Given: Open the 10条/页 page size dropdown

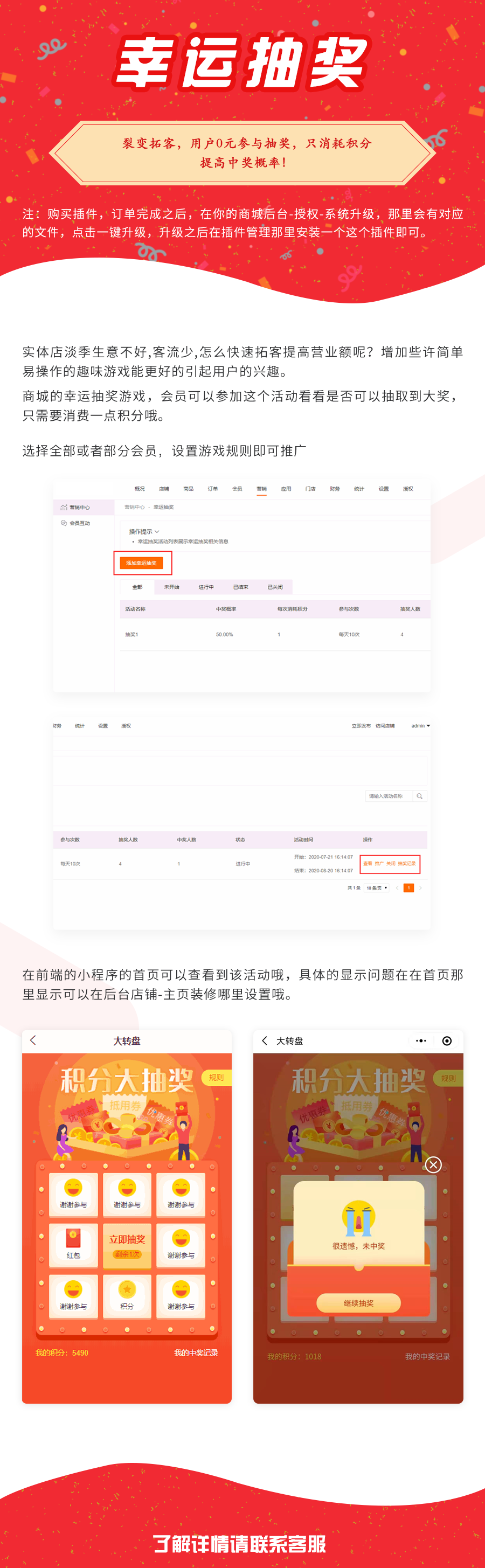Looking at the screenshot, I should point(377,888).
